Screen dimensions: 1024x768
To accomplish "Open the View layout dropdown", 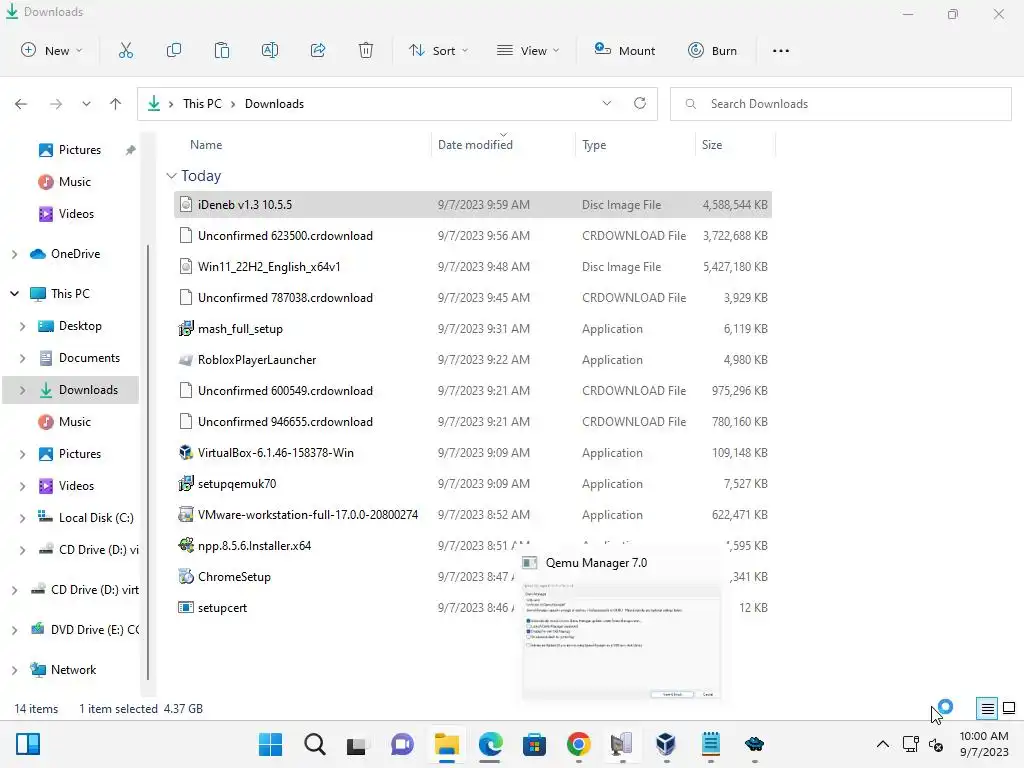I will point(528,50).
